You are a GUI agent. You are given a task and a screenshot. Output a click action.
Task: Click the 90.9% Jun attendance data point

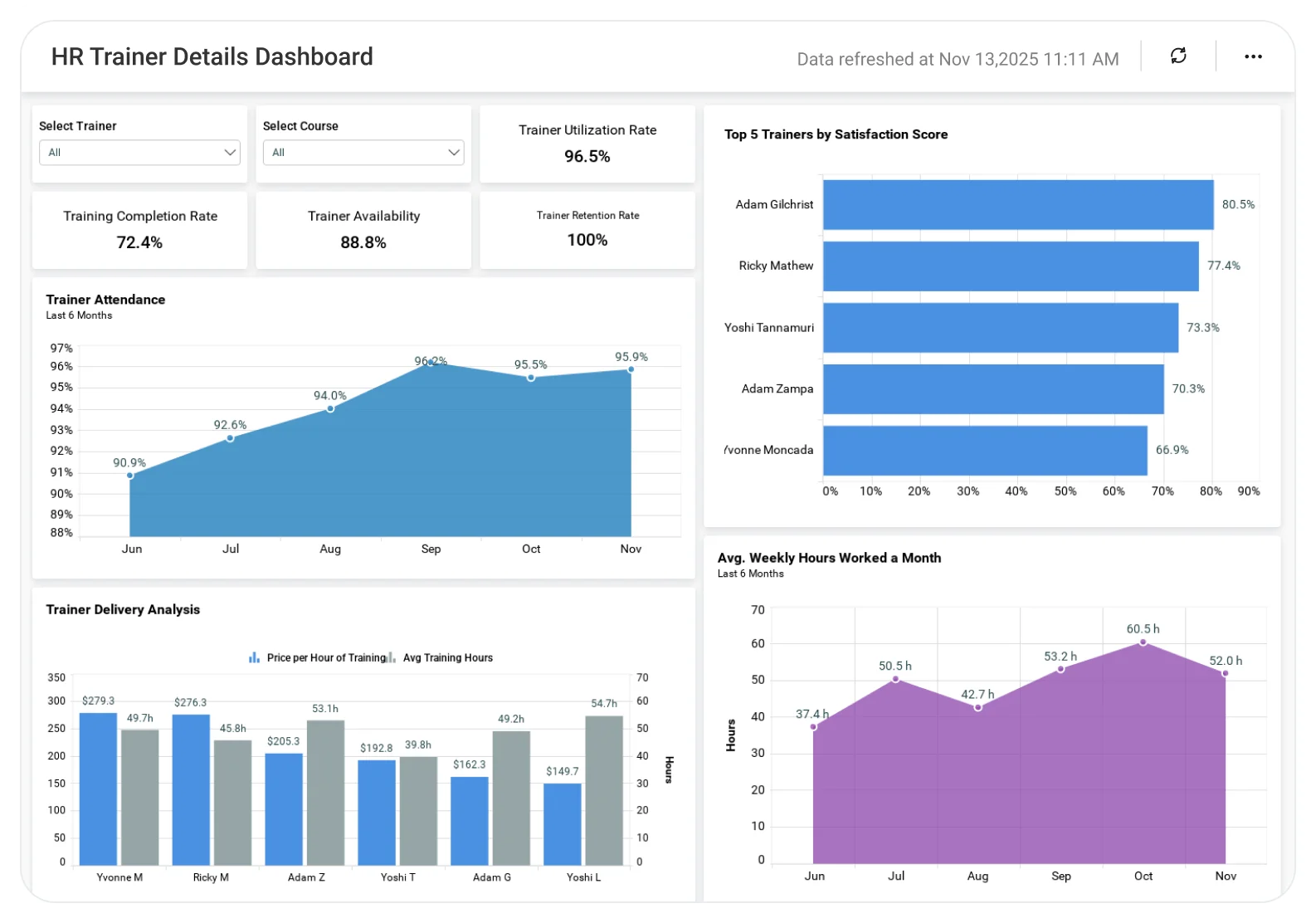(130, 476)
